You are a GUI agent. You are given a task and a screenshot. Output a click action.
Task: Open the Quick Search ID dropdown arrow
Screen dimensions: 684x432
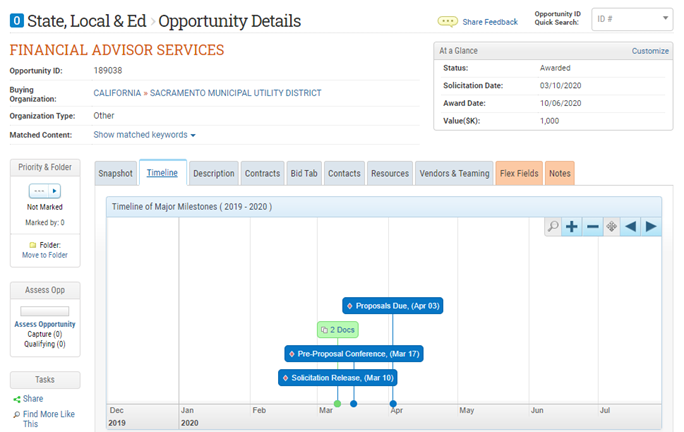(x=666, y=18)
